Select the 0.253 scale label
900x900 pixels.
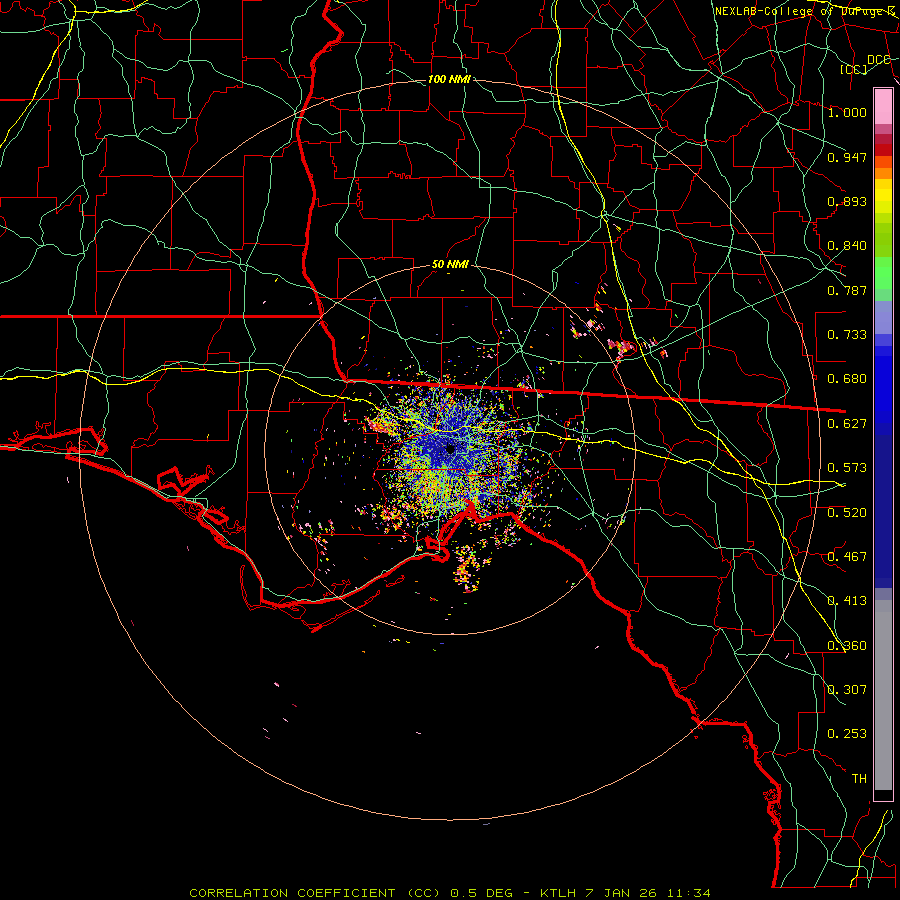847,734
